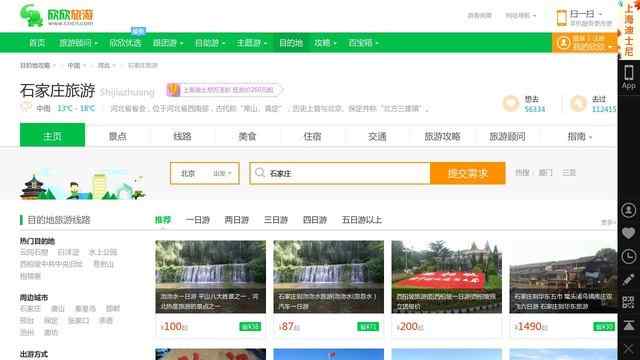The image size is (640, 360).
Task: Click the orange 提交需求 button
Action: pos(468,173)
